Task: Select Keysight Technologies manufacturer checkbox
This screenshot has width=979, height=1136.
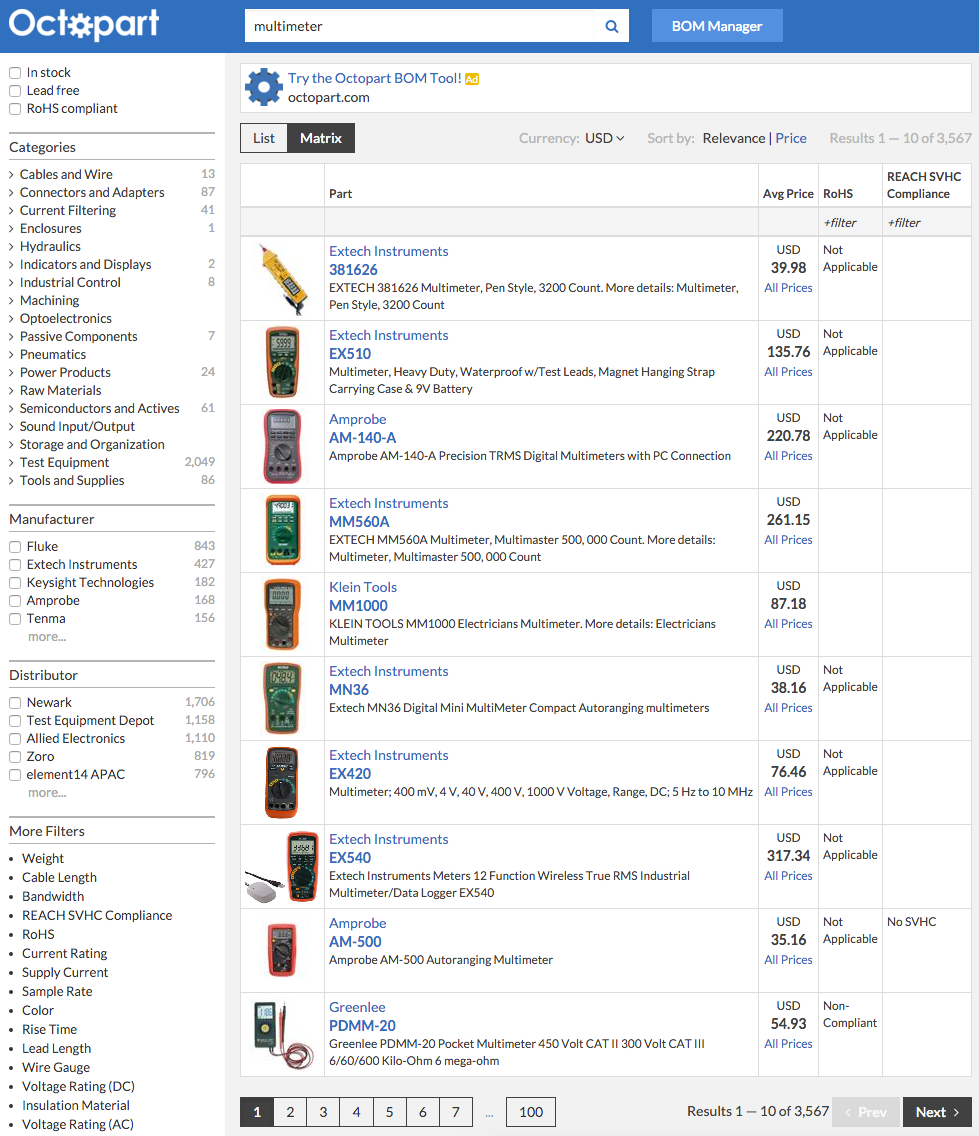Action: point(14,583)
